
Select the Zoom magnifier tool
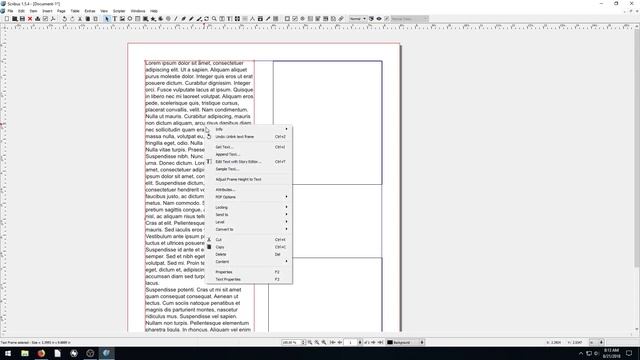coord(214,19)
